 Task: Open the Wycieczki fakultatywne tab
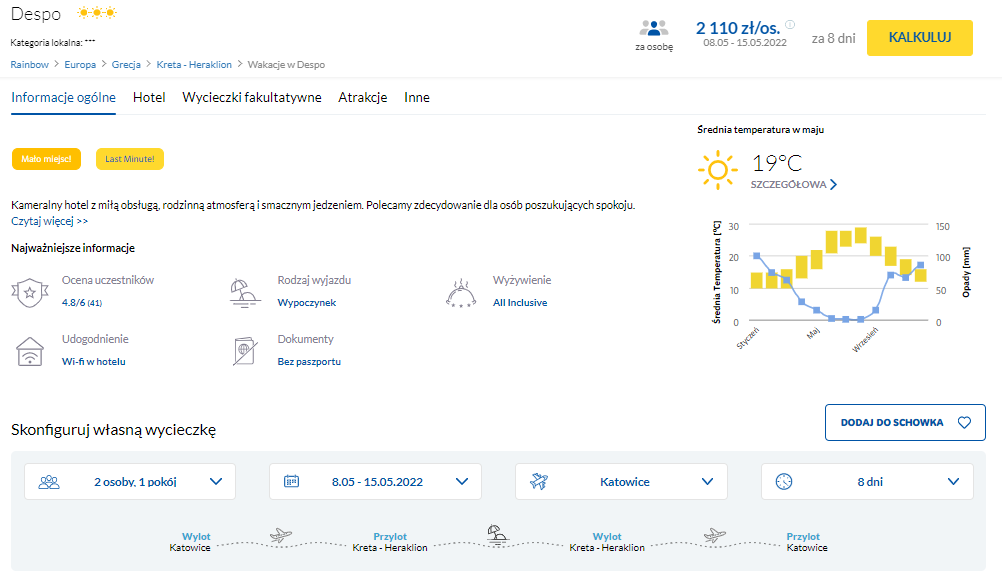[252, 97]
